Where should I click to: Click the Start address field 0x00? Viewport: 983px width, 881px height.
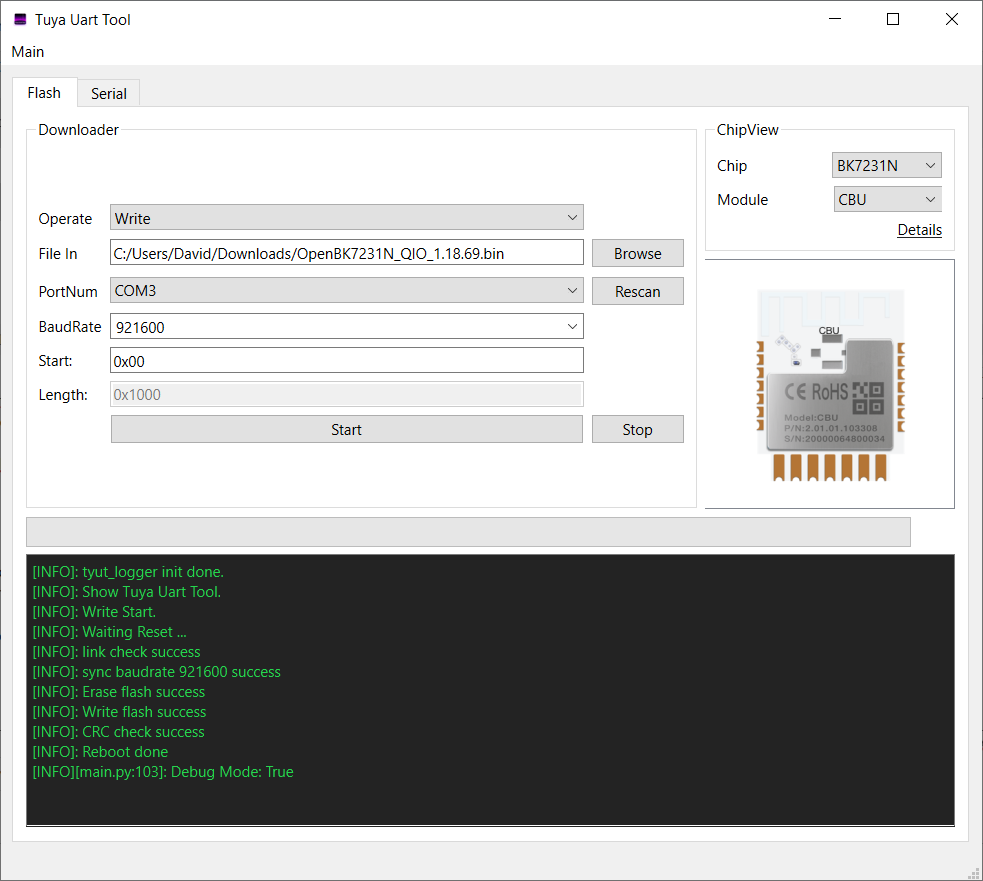pos(347,361)
